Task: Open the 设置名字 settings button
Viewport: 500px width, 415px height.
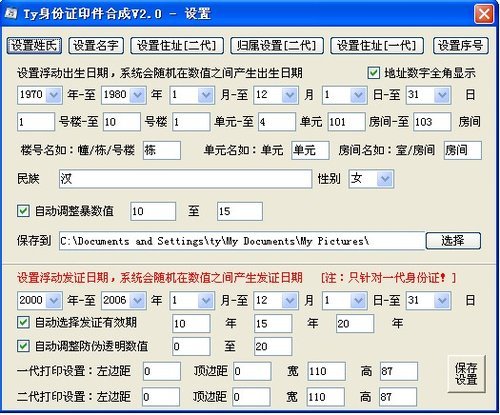Action: [96, 45]
